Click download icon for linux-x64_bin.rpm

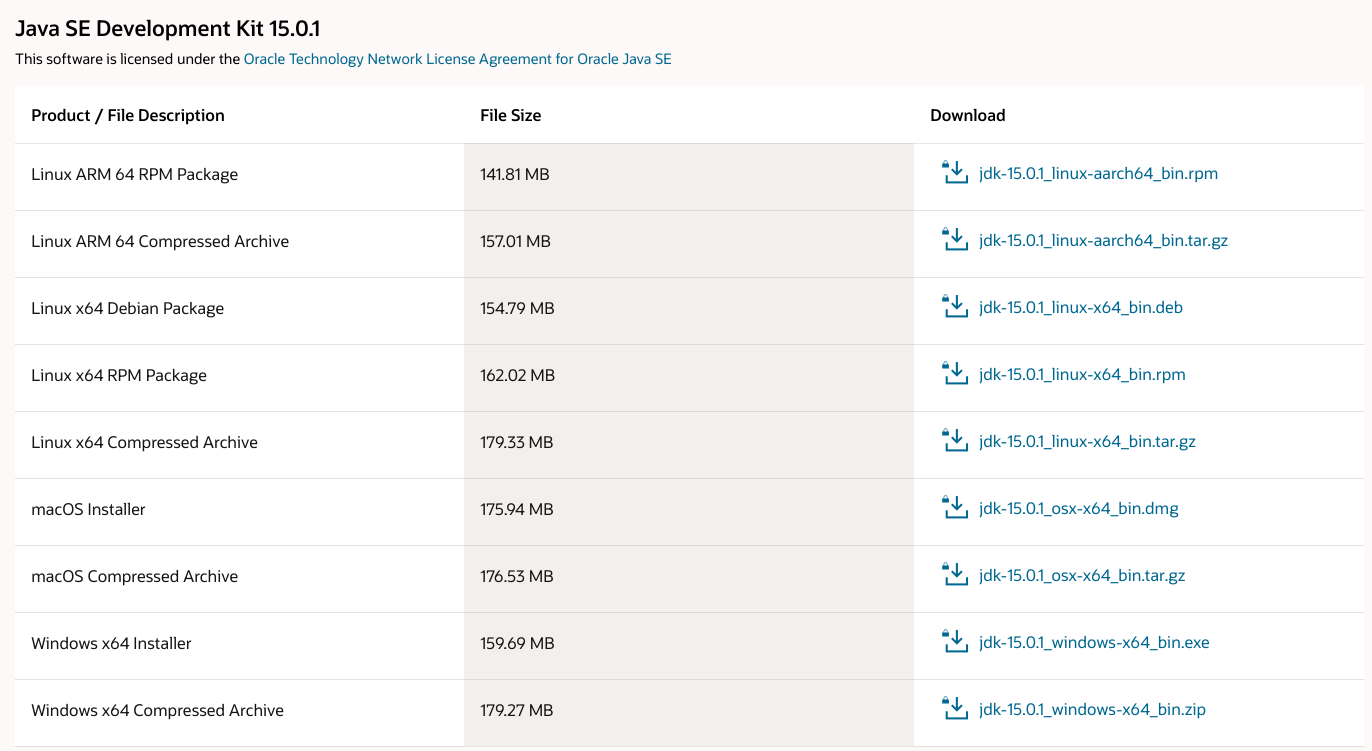coord(956,373)
